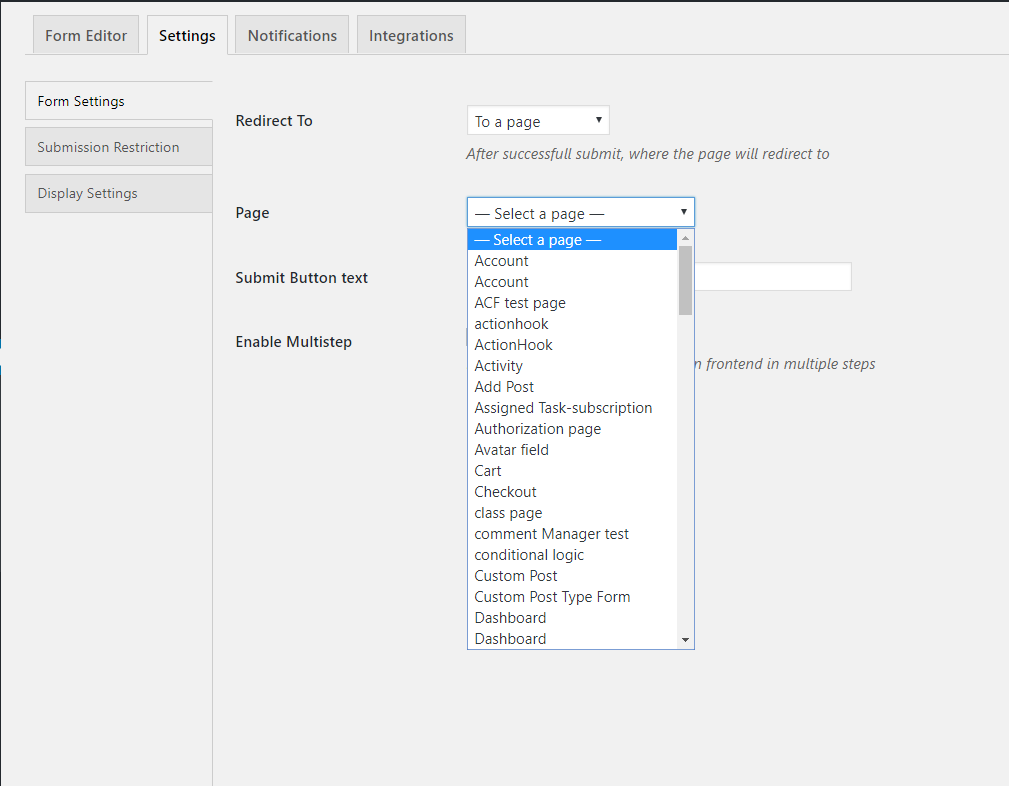This screenshot has height=786, width=1009.
Task: Focus the Submit Button text field
Action: 773,277
